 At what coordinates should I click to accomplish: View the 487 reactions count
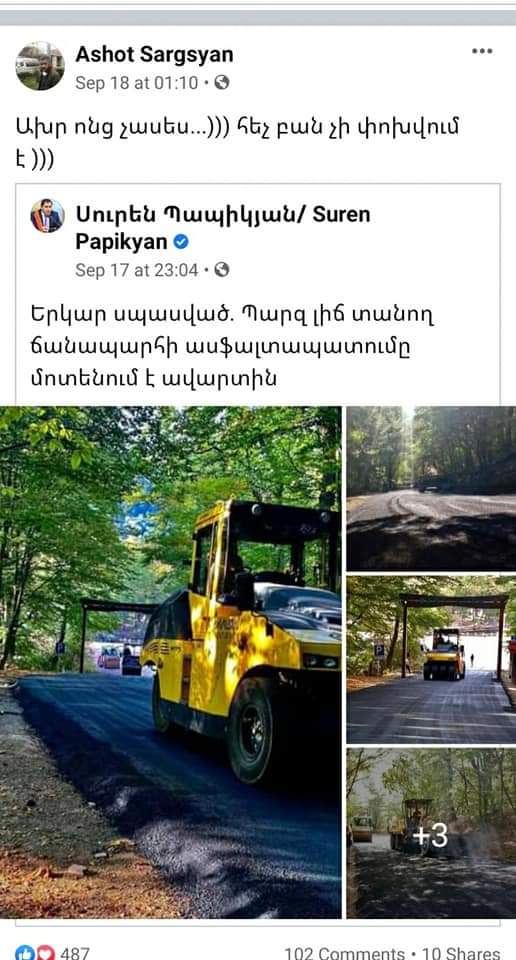point(75,953)
